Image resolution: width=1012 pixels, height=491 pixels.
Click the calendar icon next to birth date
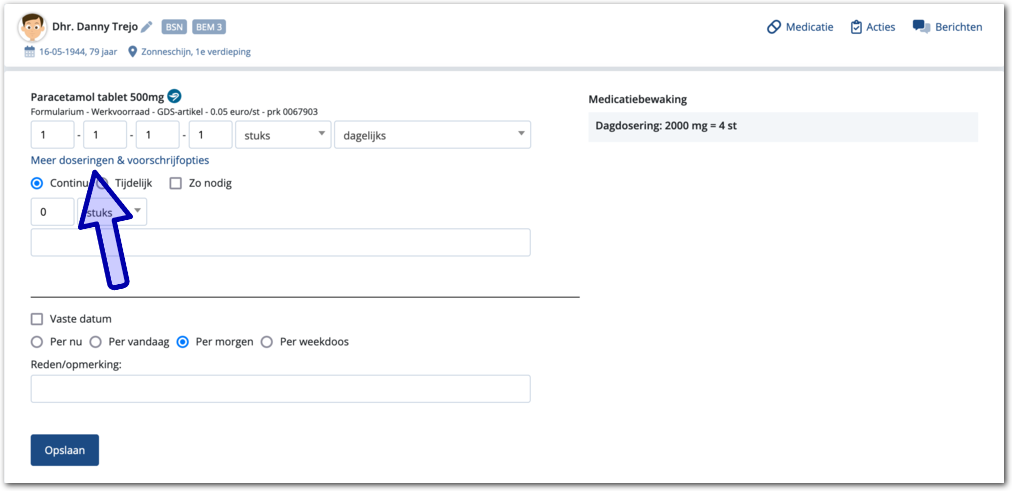pyautogui.click(x=30, y=51)
